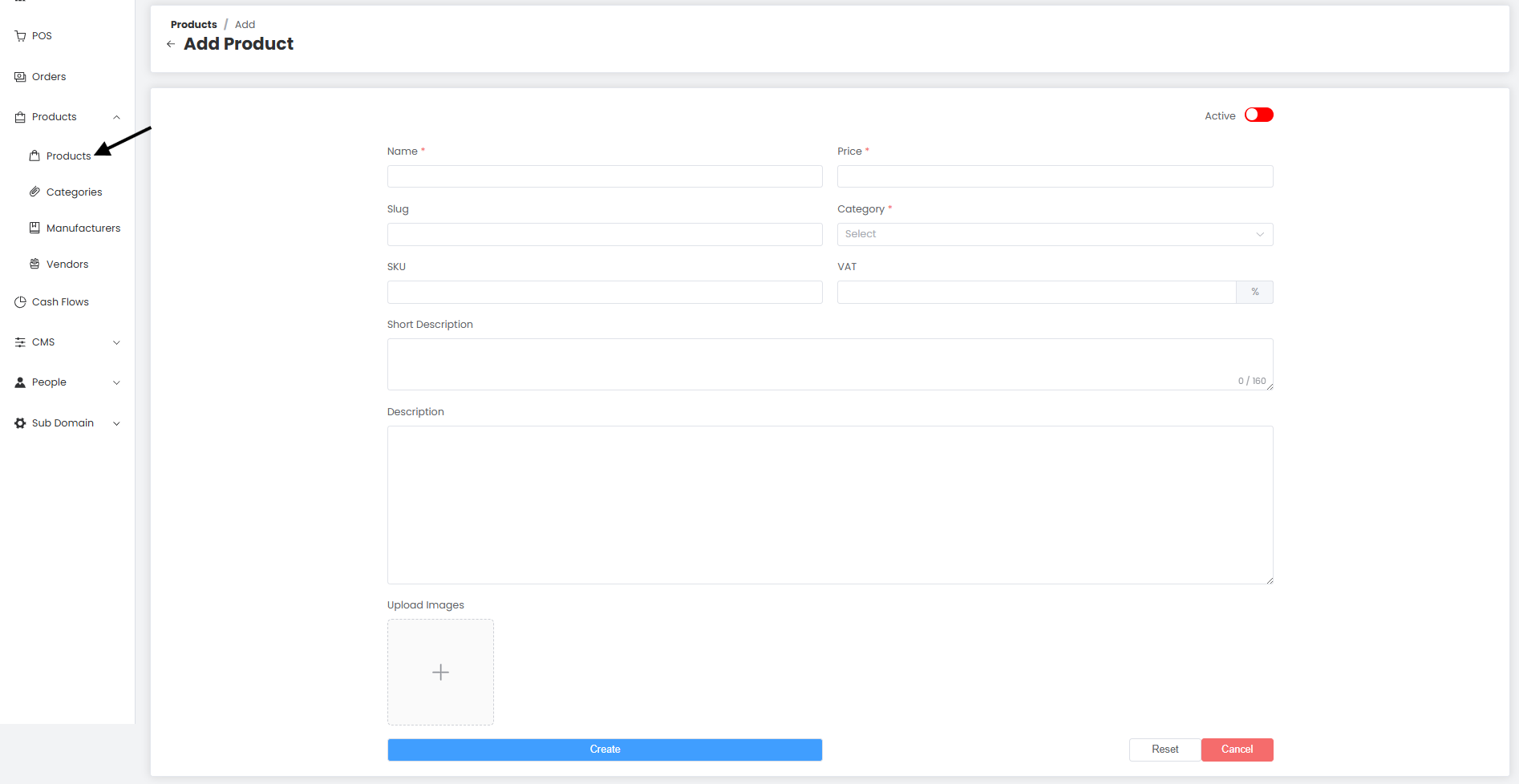Open the Products breadcrumb link

193,24
